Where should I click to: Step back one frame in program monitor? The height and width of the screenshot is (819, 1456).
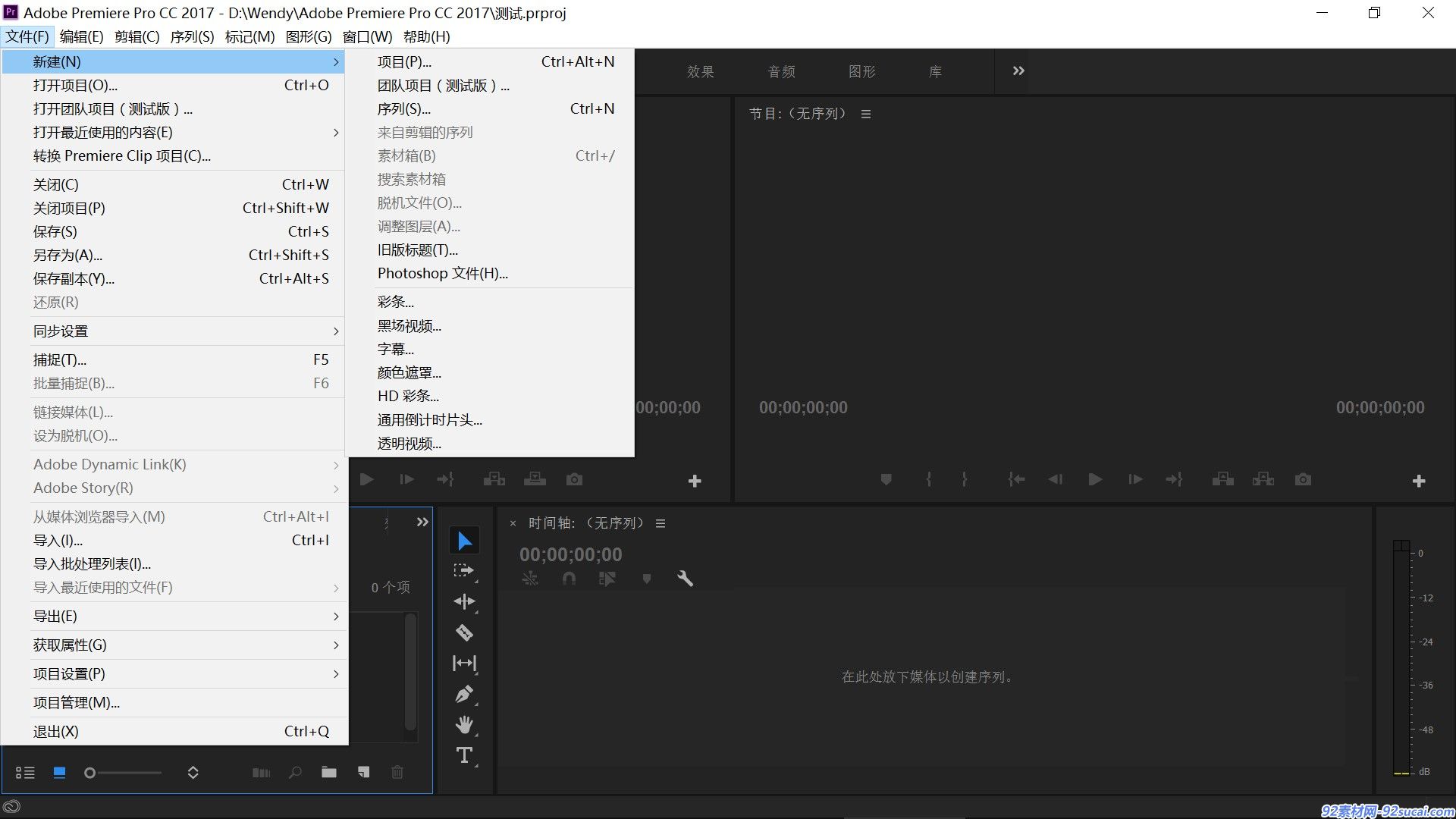click(1055, 479)
